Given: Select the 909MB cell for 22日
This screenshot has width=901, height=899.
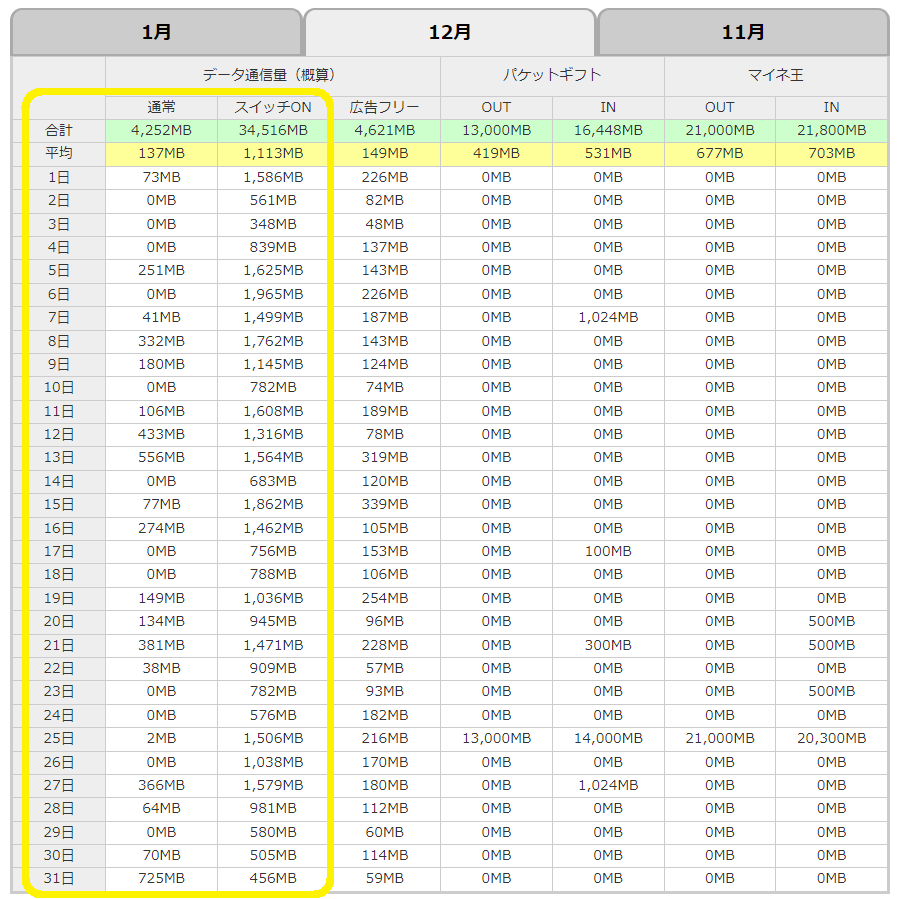Looking at the screenshot, I should point(273,668).
